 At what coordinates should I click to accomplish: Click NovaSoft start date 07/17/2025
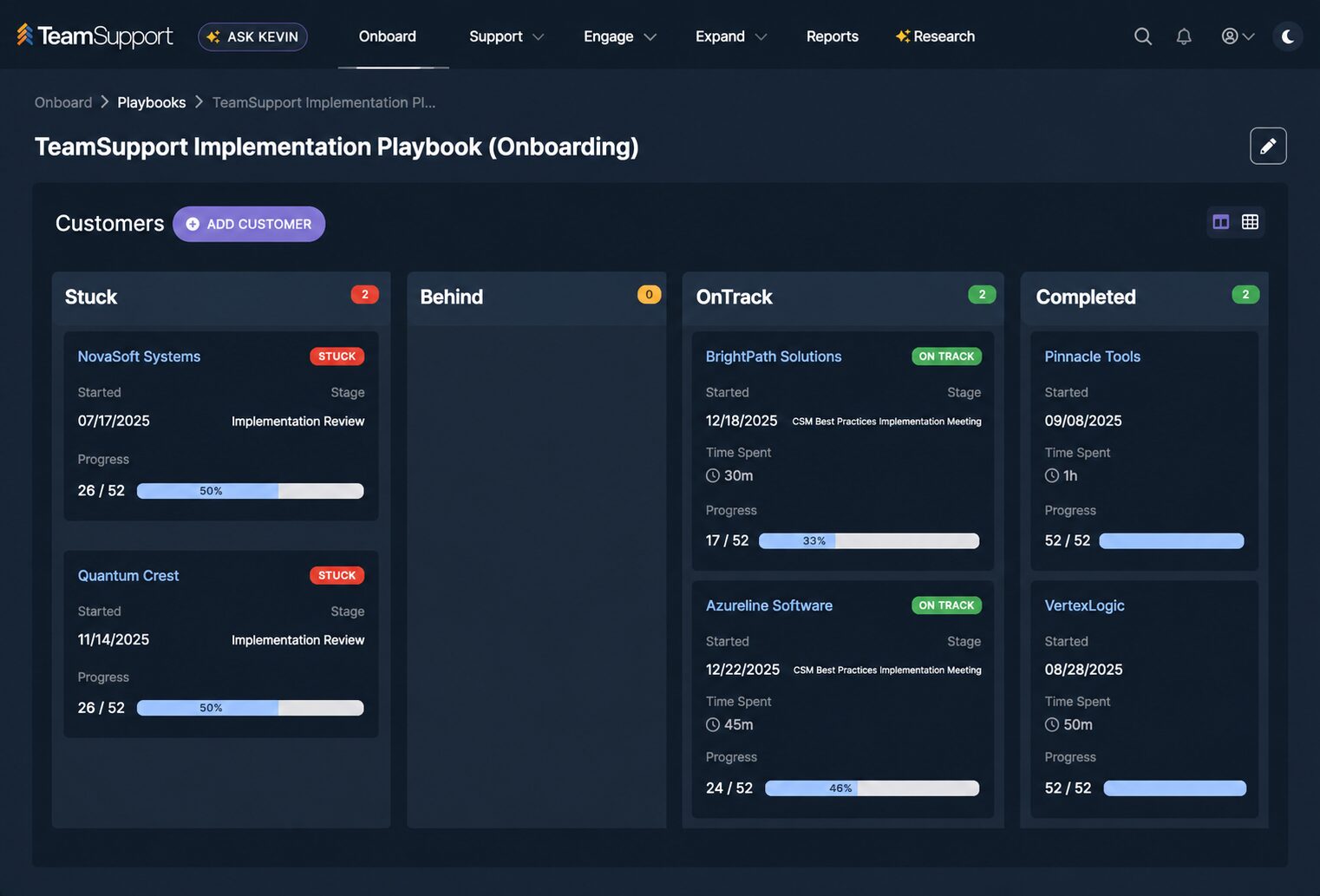[x=114, y=421]
